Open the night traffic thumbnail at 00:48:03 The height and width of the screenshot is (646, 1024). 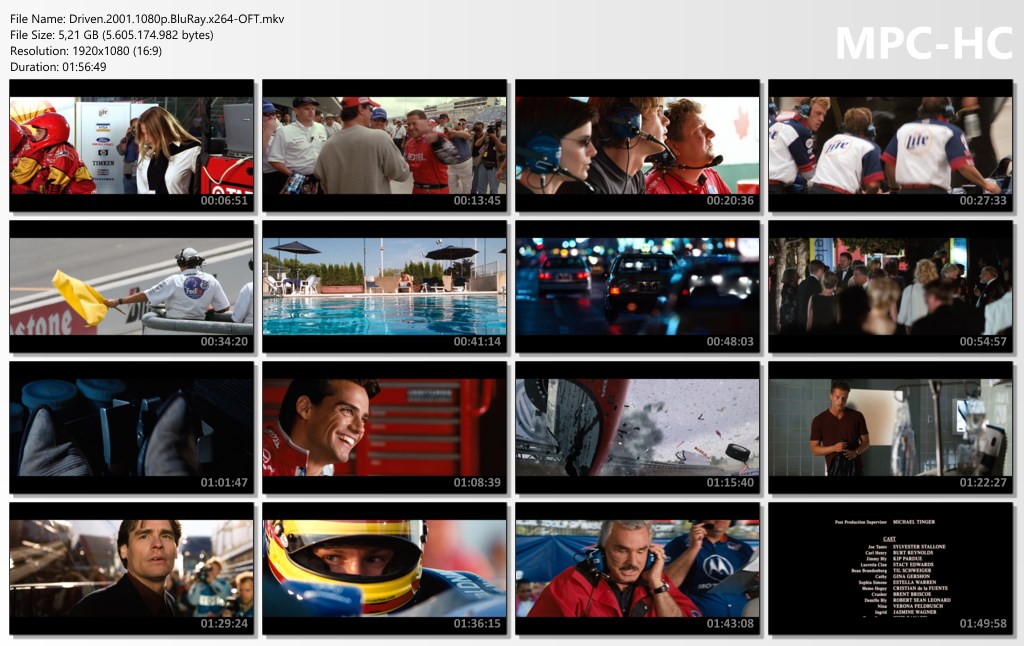[x=638, y=286]
